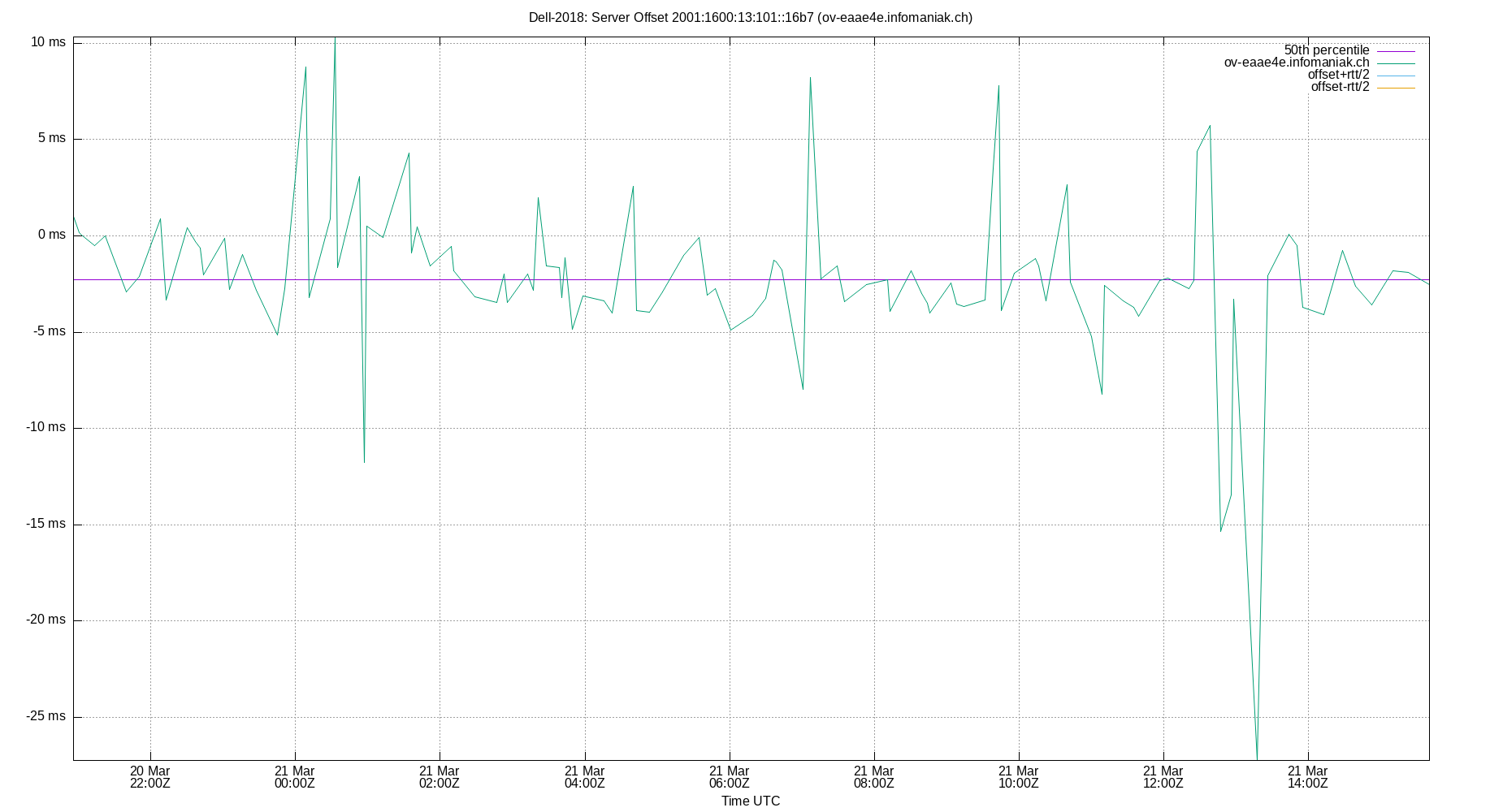Select the 21 Mar 00:00Z tick label
The width and height of the screenshot is (1503, 812).
(x=295, y=777)
